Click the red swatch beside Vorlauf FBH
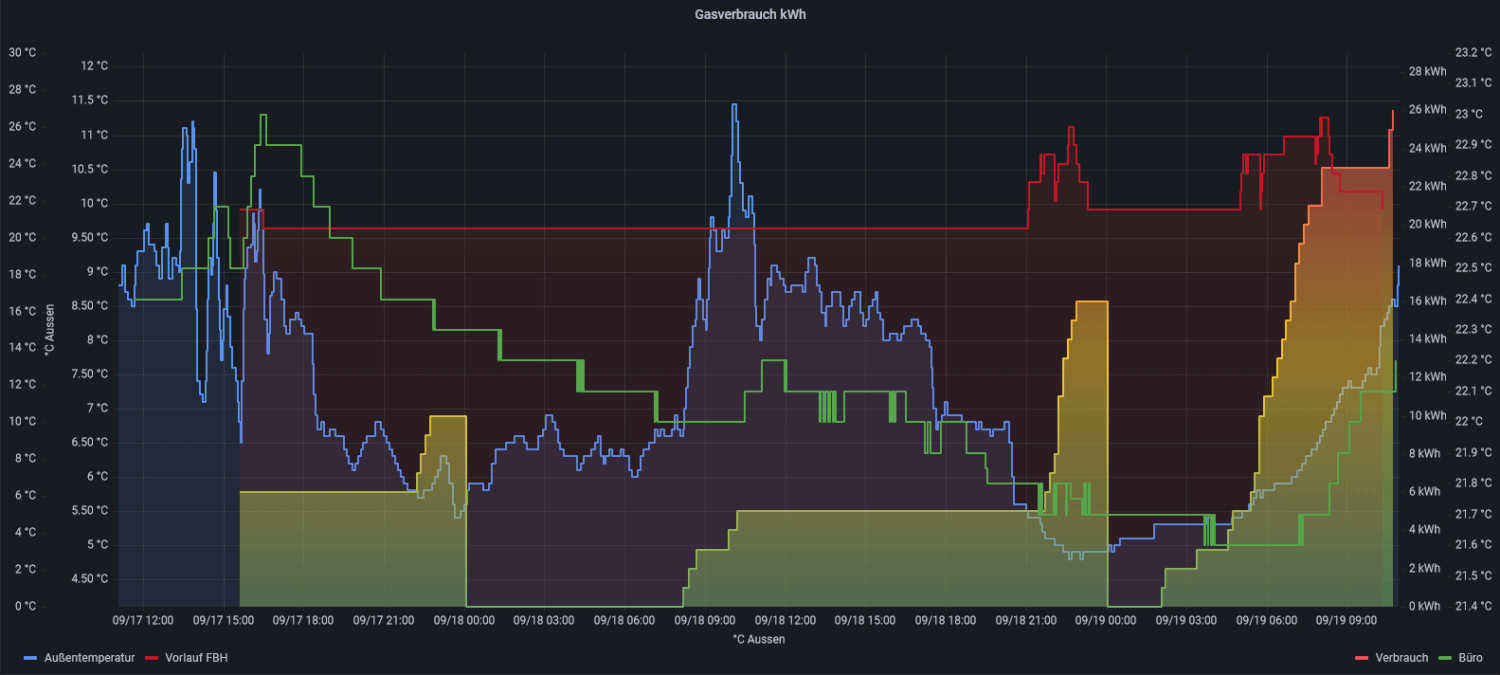Viewport: 1500px width, 675px height. tap(152, 657)
